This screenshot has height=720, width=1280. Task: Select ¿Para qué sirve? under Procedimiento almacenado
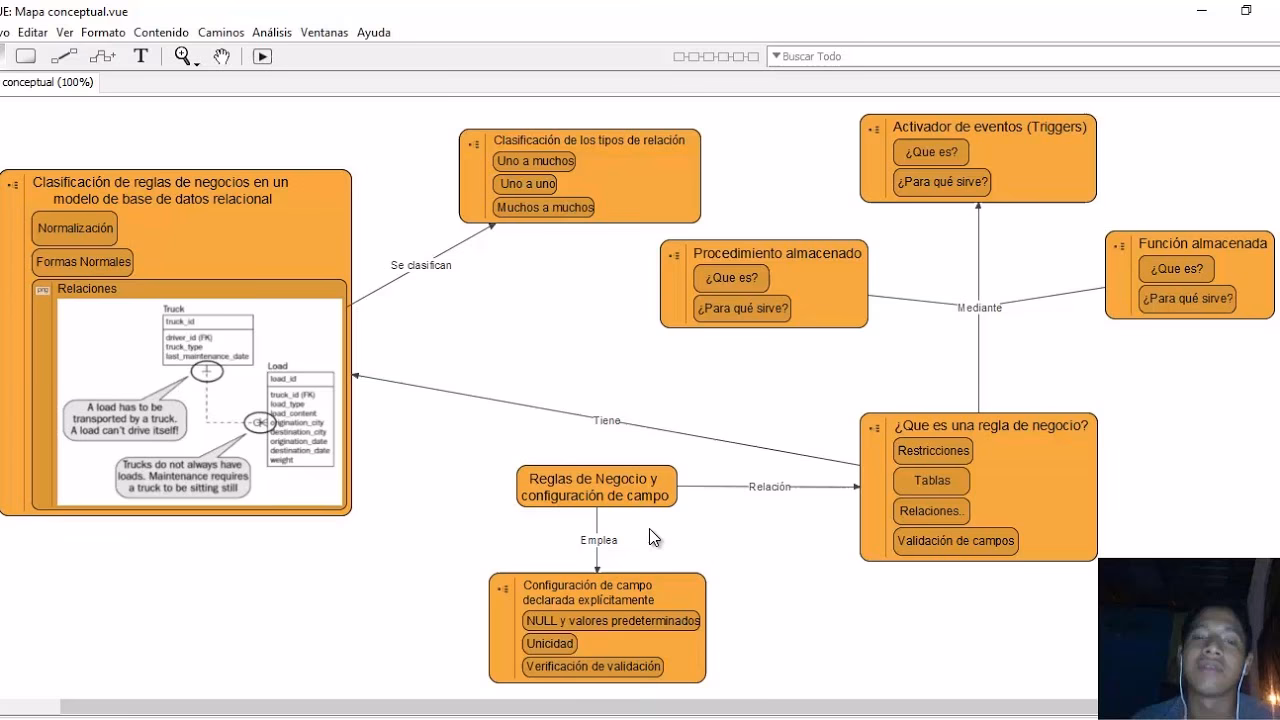point(743,308)
